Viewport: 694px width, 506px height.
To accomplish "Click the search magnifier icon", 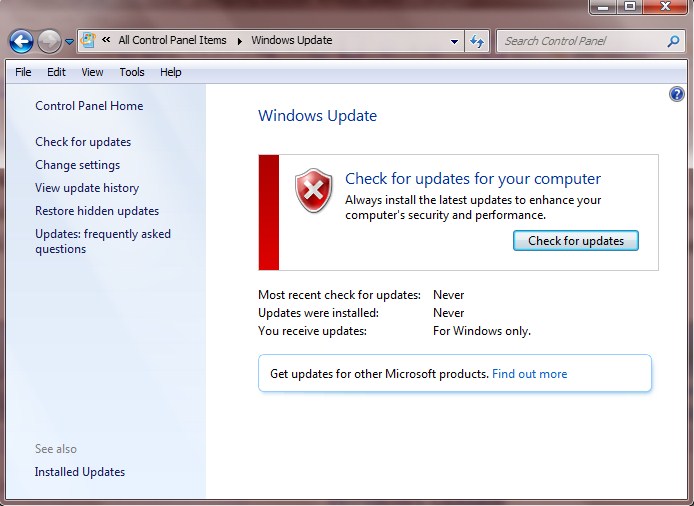I will click(x=673, y=42).
